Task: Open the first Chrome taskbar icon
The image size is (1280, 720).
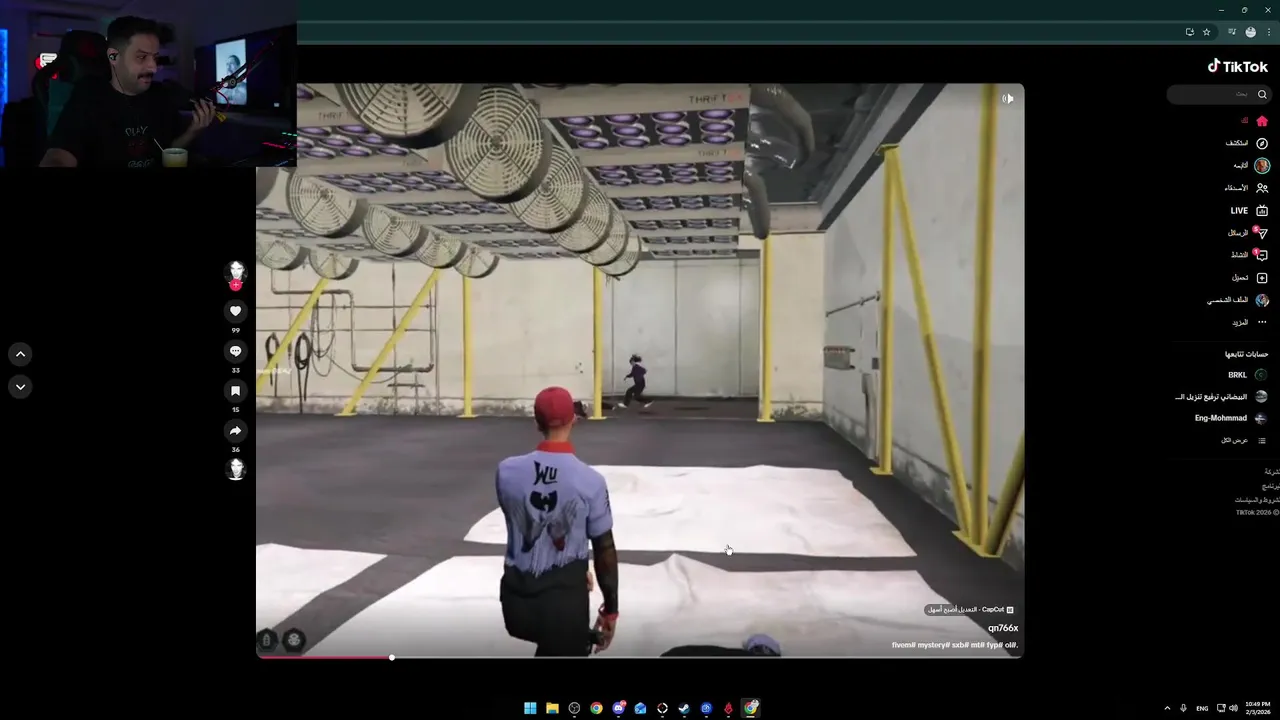Action: 596,708
